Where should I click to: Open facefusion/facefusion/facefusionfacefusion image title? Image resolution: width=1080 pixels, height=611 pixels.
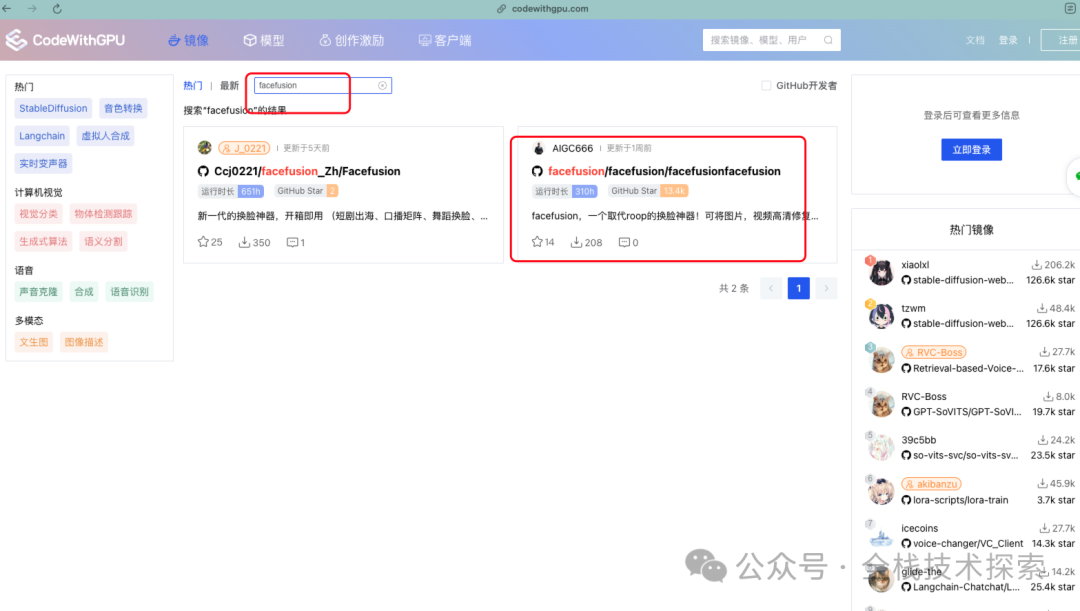click(664, 171)
